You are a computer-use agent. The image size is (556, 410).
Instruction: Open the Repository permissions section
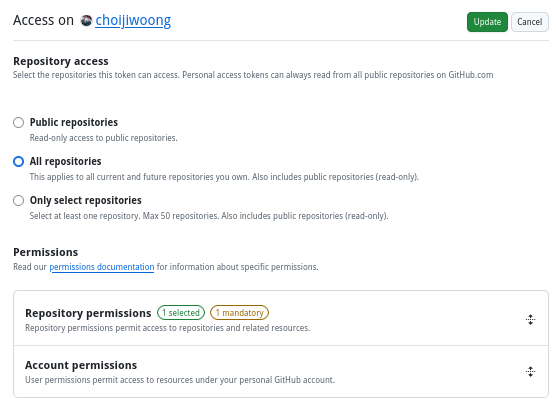(281, 318)
